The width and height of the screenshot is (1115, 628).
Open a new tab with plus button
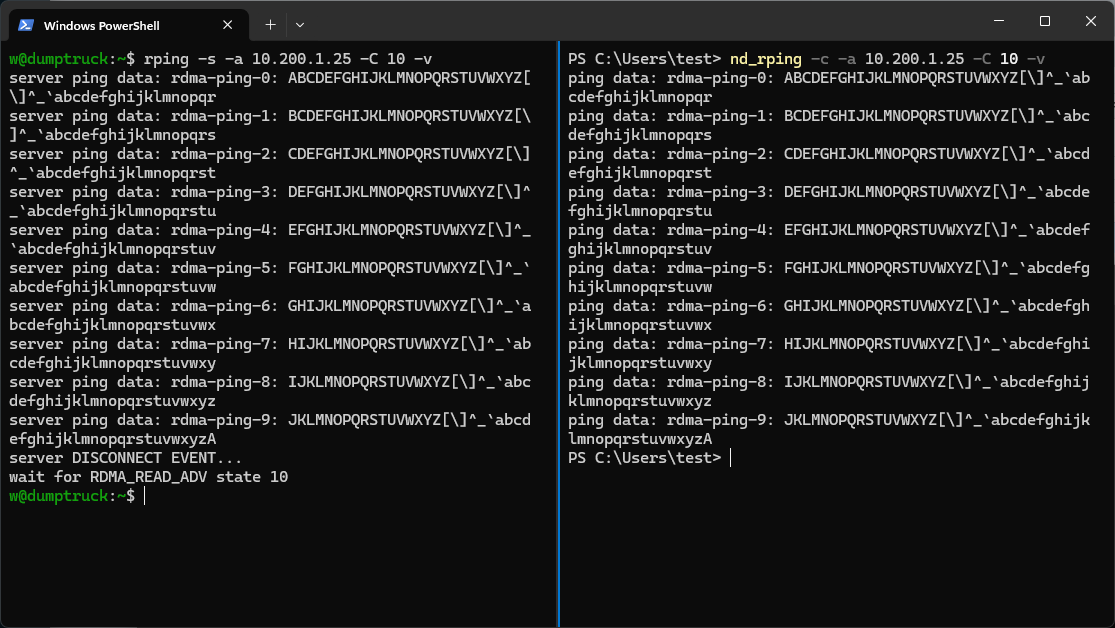coord(270,23)
